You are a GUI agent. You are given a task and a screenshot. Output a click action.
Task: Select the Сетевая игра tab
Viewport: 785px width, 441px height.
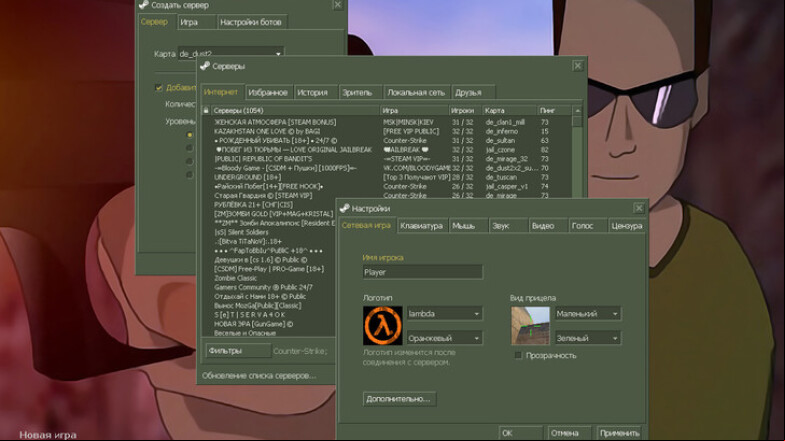(366, 225)
